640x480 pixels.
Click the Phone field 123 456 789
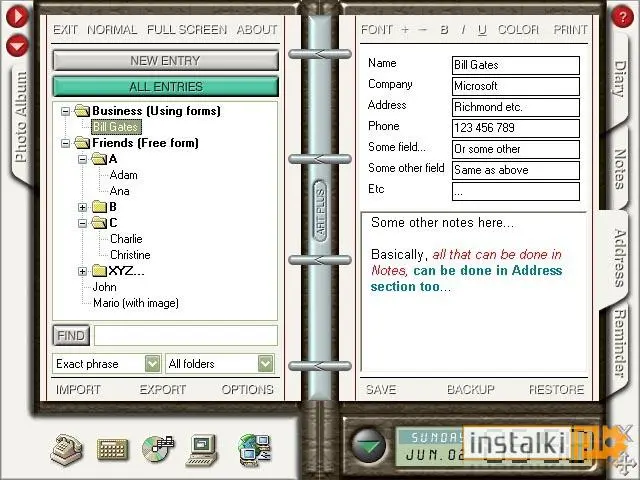(516, 128)
